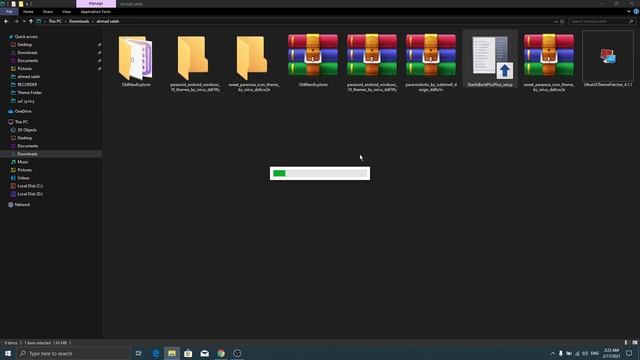Open Local Disk (D:)
Viewport: 640px width, 360px height.
(30, 194)
